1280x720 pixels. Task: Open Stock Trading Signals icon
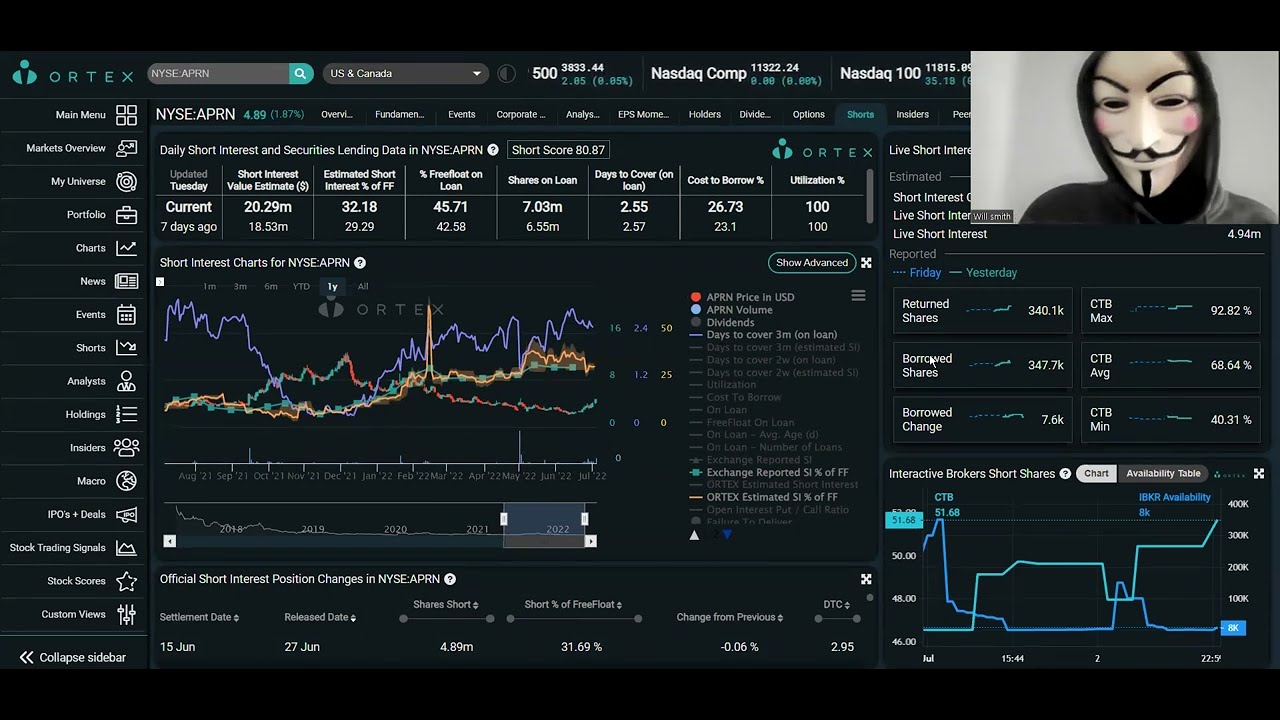(x=126, y=548)
